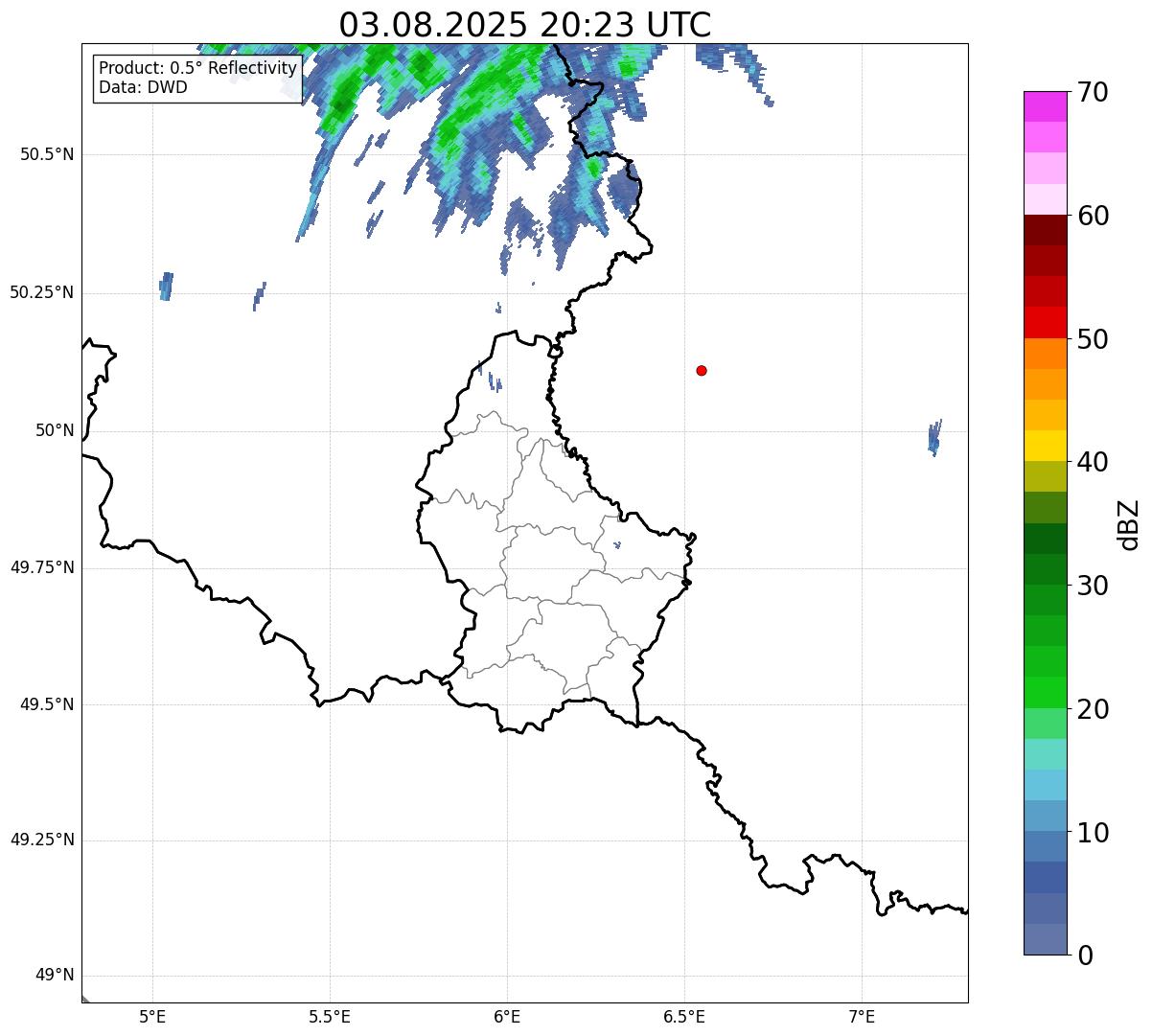Viewport: 1152px width, 1036px height.
Task: Click the 5°E longitude label
Action: point(152,1016)
